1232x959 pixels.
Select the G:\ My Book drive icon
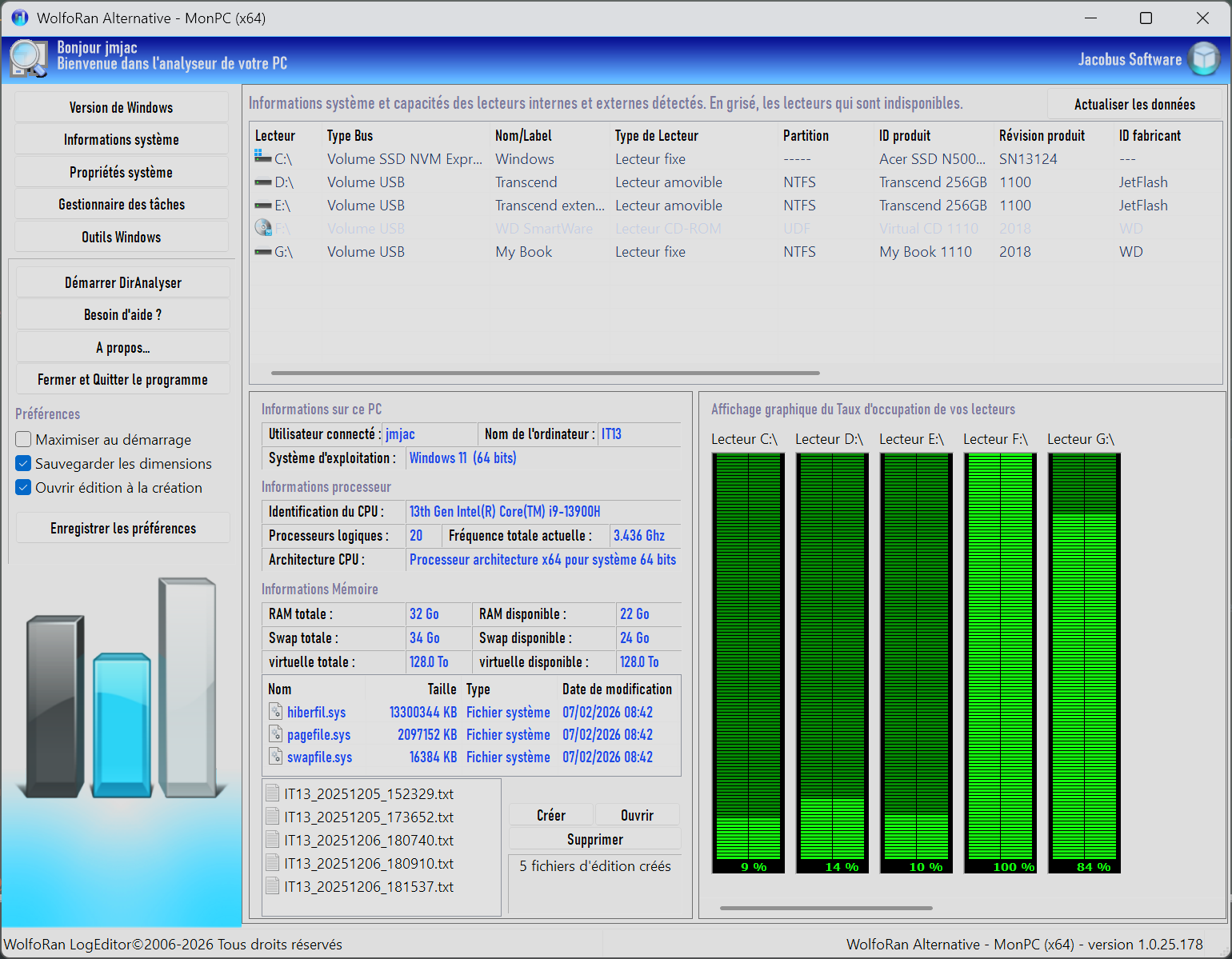(x=262, y=252)
